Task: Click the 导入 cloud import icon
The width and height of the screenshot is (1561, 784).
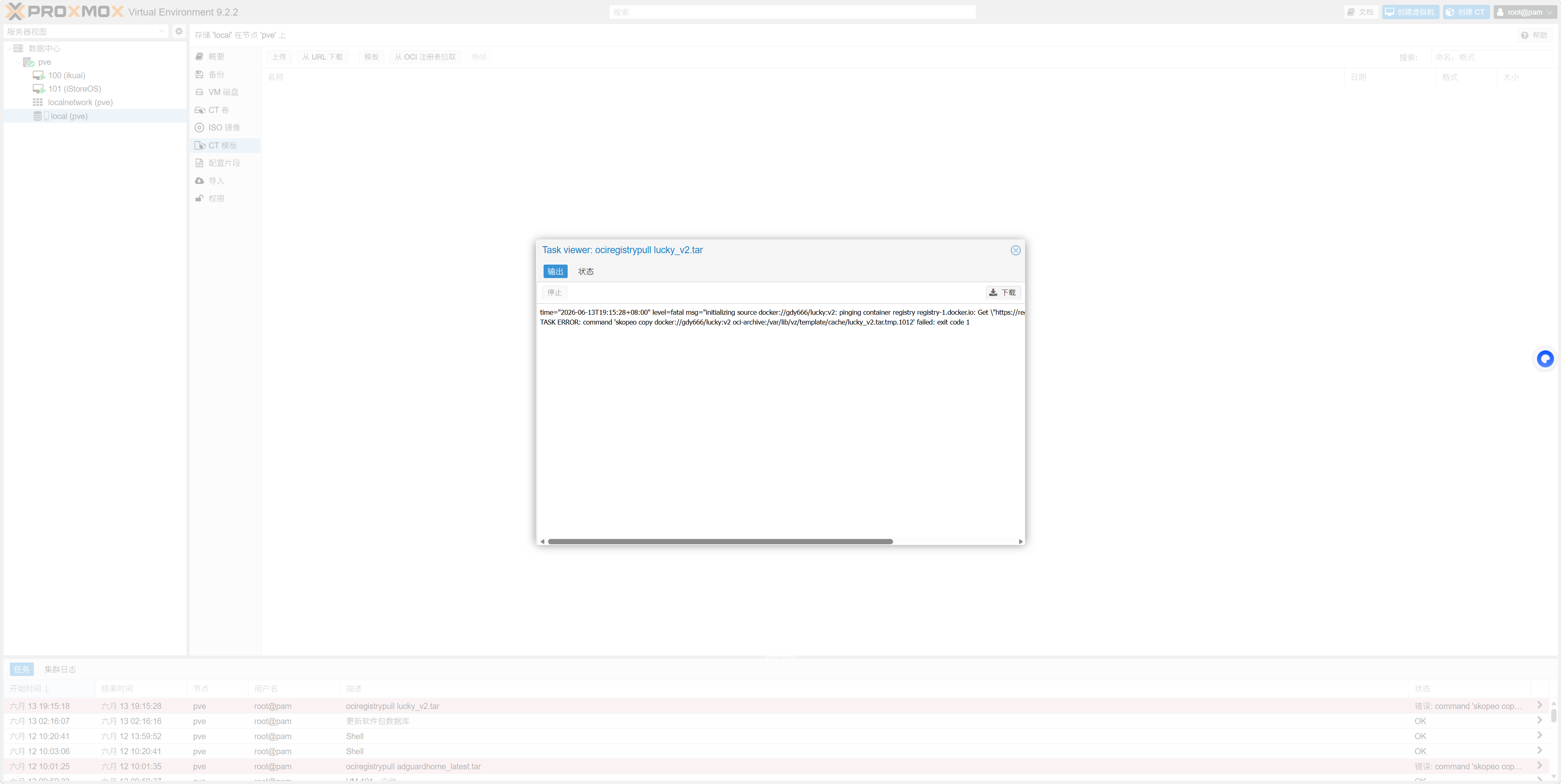Action: (199, 181)
